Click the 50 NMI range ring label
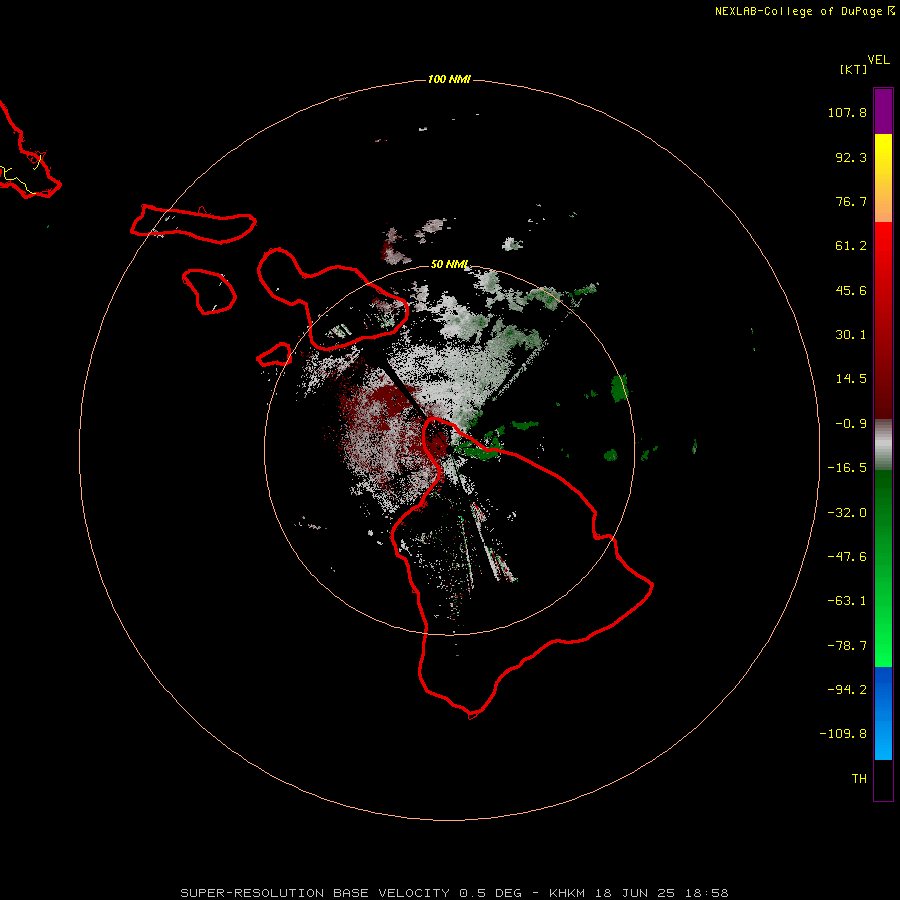The height and width of the screenshot is (900, 900). pos(449,264)
